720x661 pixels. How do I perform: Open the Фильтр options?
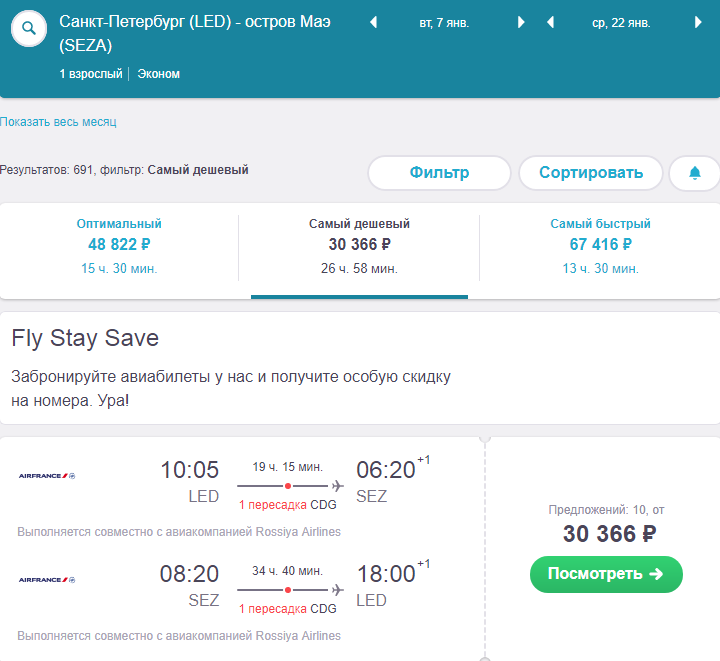439,173
